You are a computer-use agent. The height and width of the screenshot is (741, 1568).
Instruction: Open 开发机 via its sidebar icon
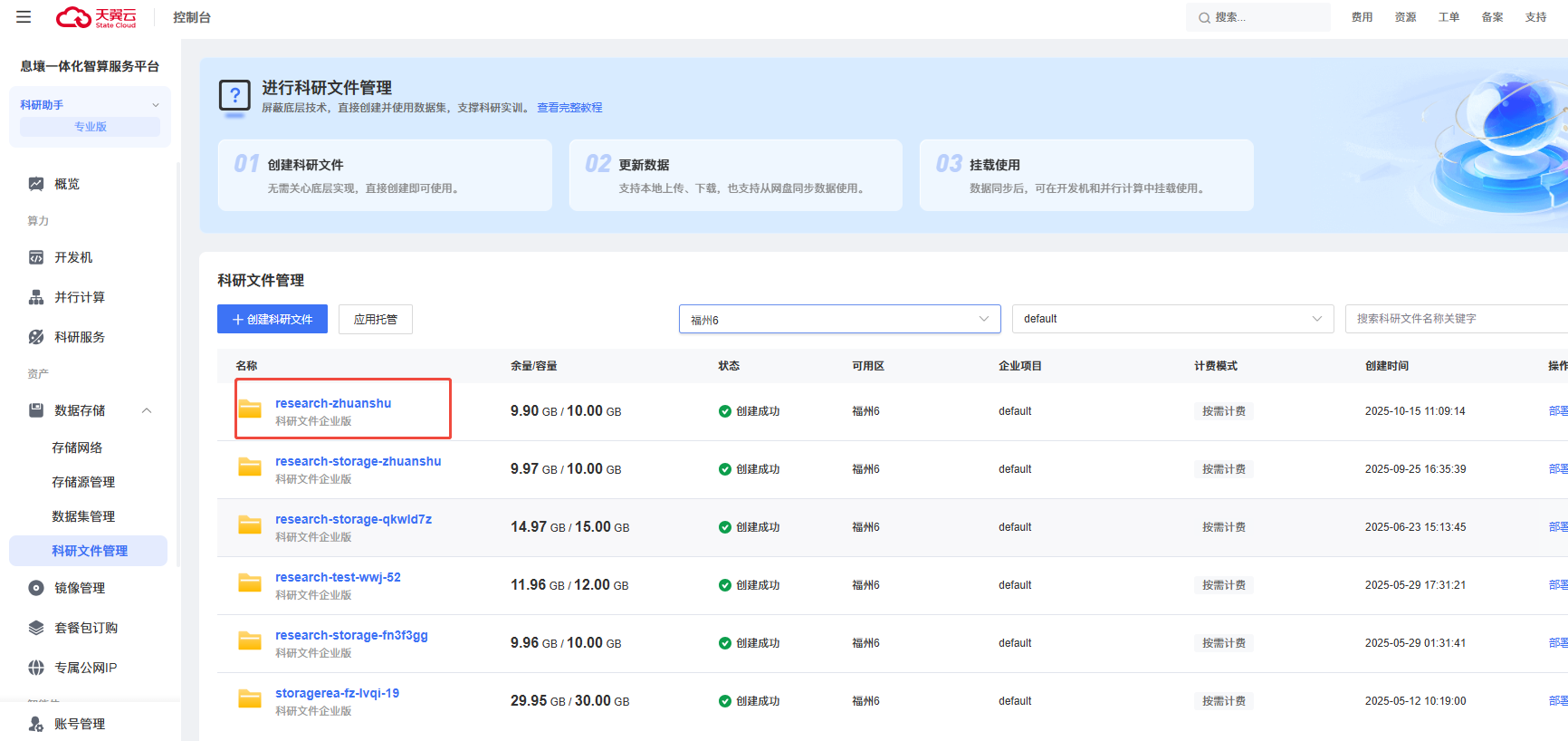[x=36, y=257]
